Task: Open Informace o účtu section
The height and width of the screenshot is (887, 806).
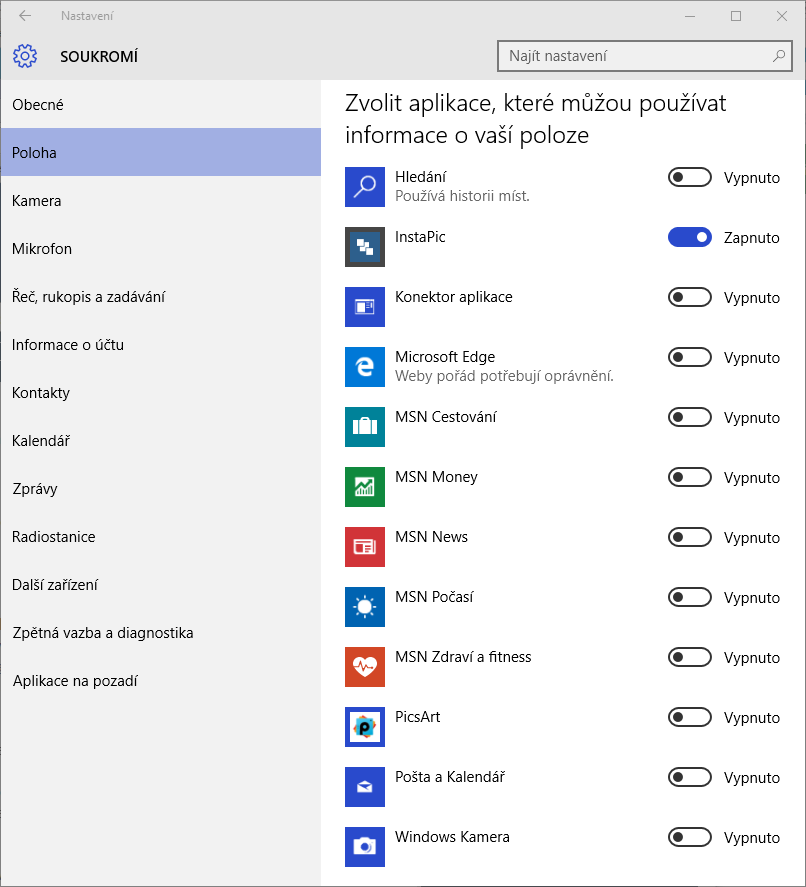Action: [x=161, y=345]
